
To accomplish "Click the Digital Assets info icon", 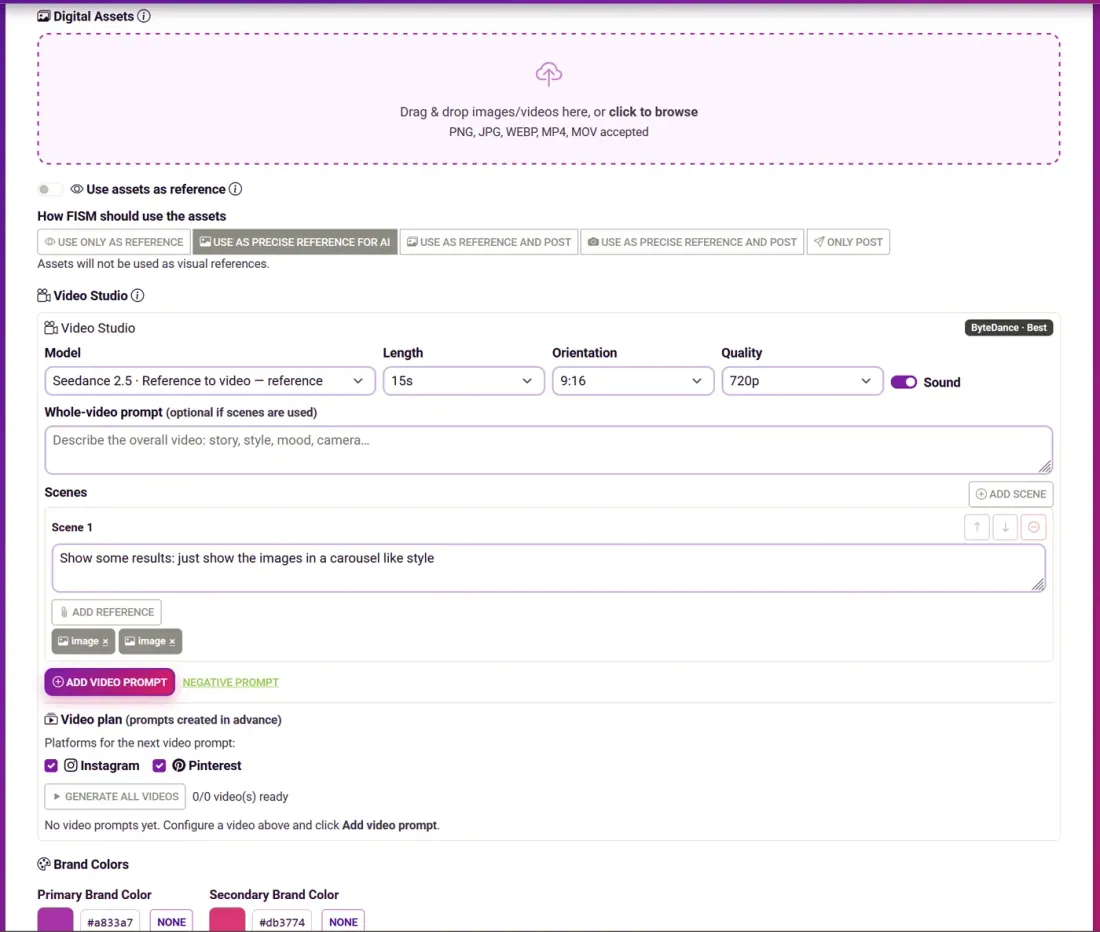I will [x=144, y=16].
